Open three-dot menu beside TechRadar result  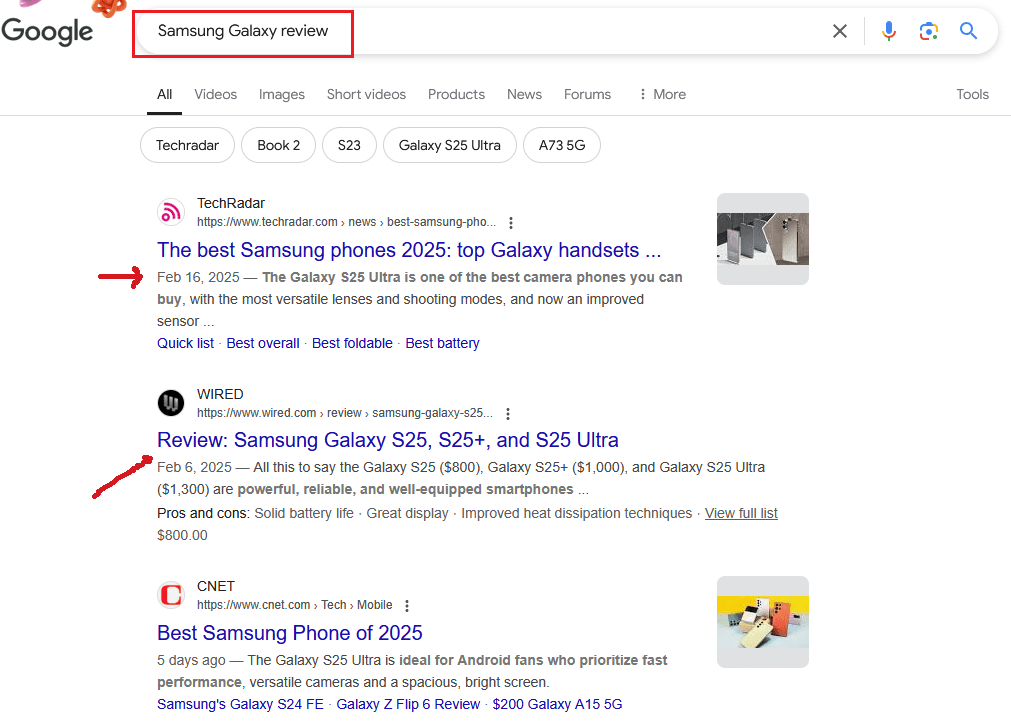click(x=511, y=222)
